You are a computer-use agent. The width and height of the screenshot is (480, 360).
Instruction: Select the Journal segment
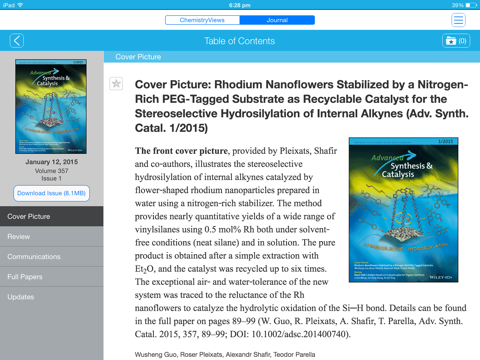tap(277, 20)
